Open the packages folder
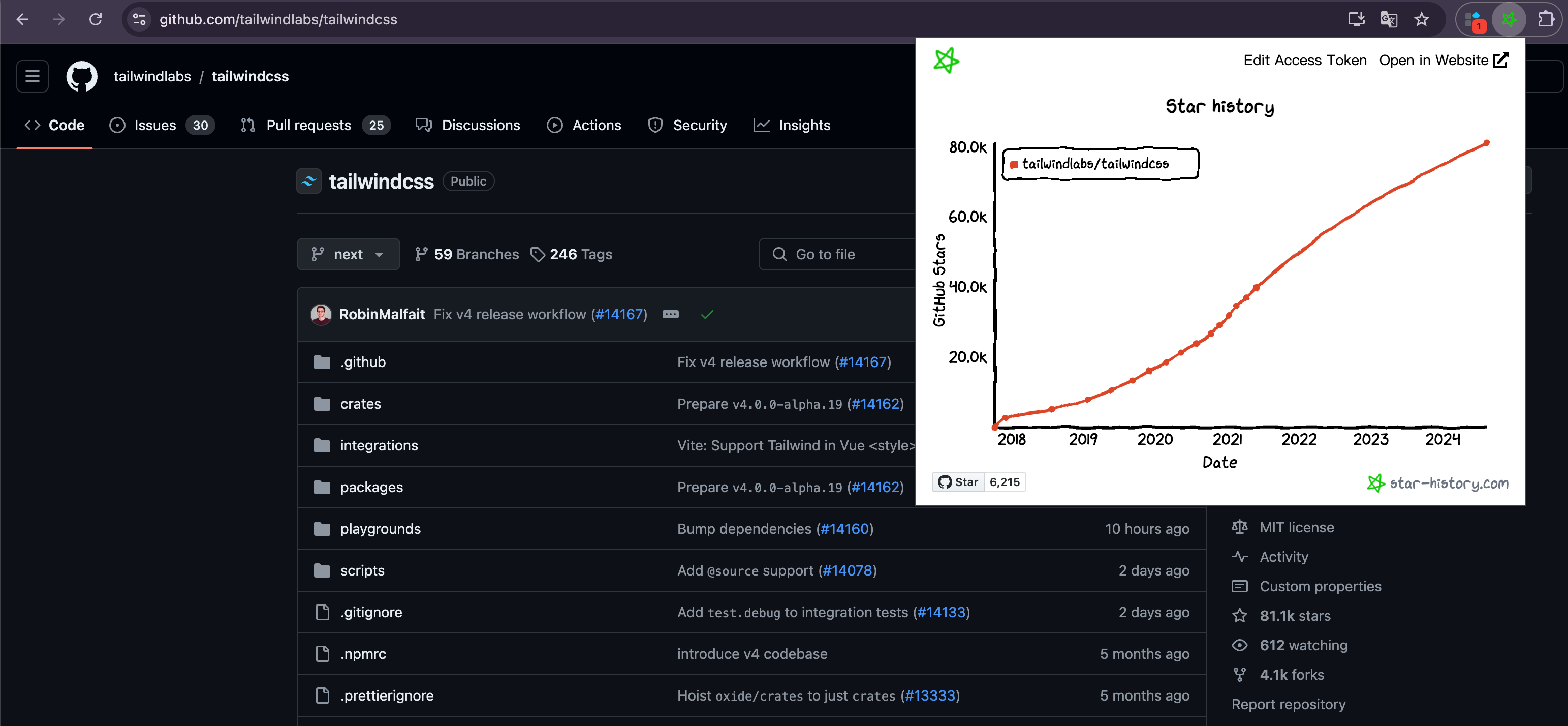This screenshot has width=1568, height=726. coord(371,487)
